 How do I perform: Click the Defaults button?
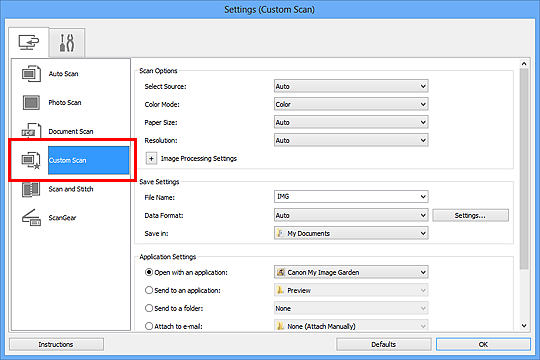384,344
